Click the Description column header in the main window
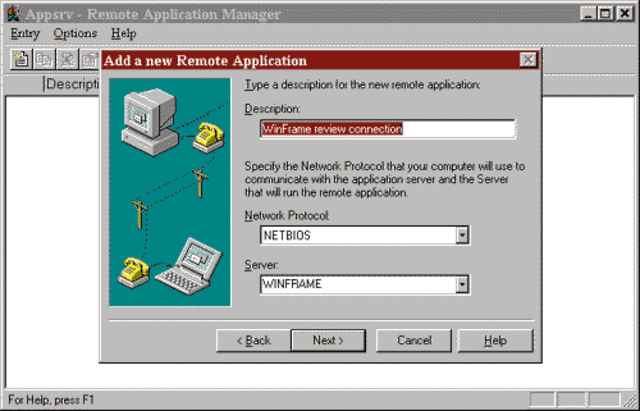 point(72,84)
